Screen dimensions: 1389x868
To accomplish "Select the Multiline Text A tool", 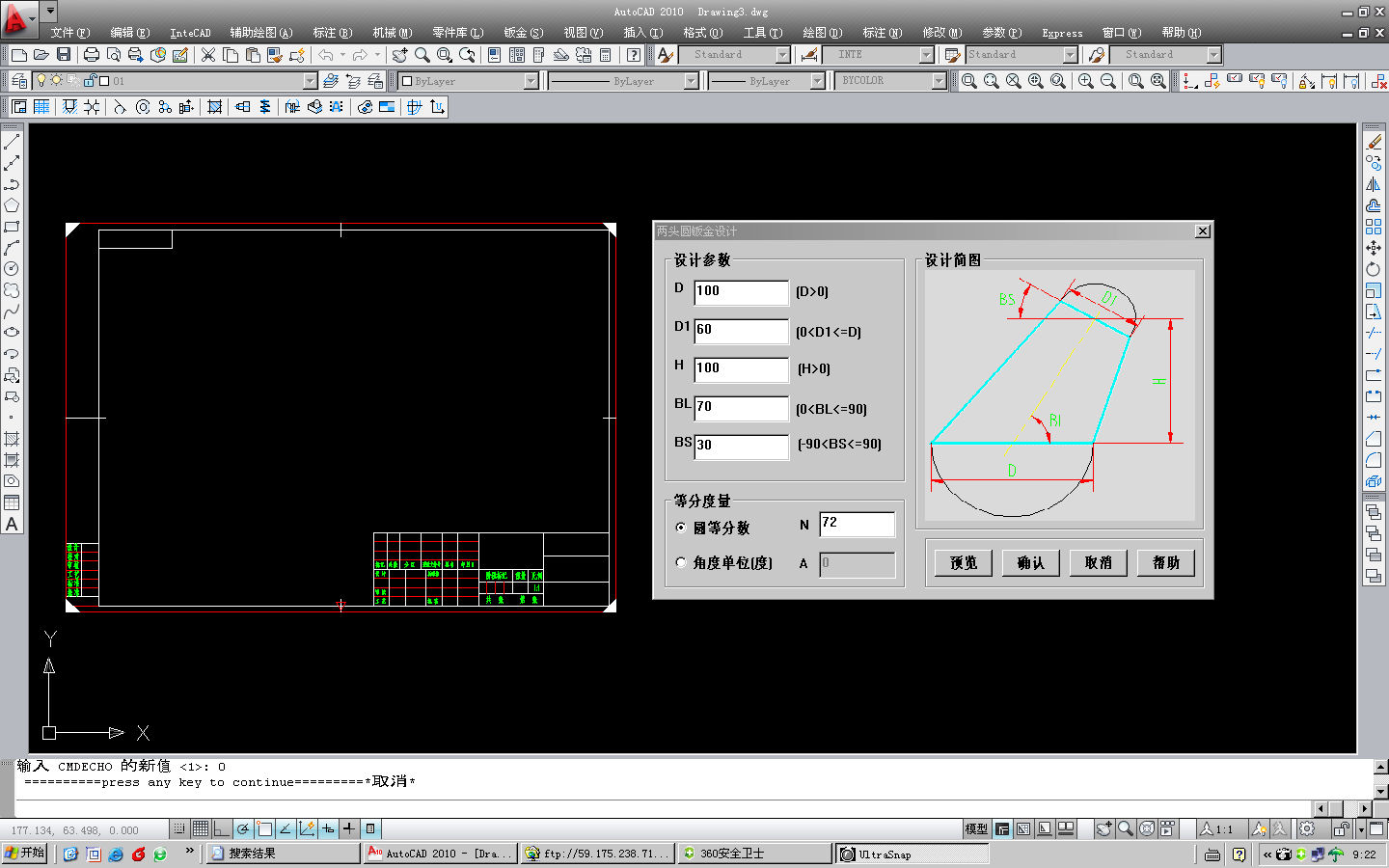I will tap(12, 524).
